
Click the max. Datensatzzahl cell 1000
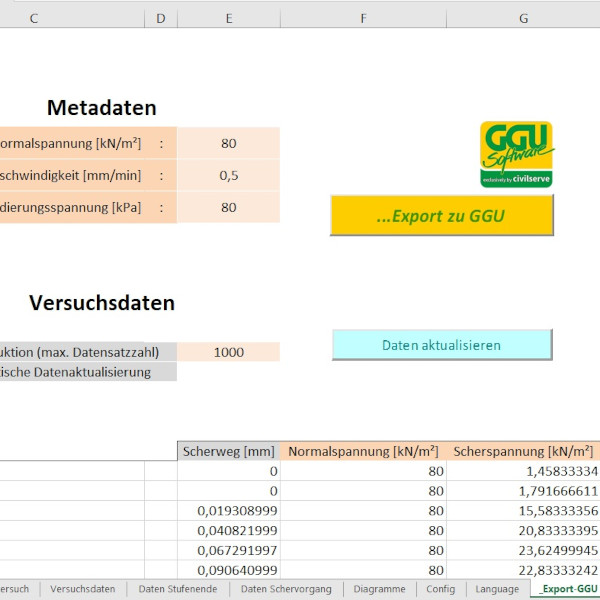point(228,352)
